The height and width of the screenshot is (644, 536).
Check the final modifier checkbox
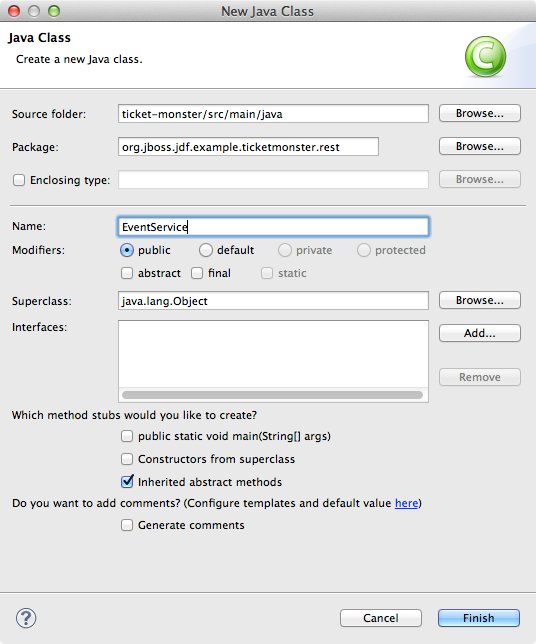197,273
